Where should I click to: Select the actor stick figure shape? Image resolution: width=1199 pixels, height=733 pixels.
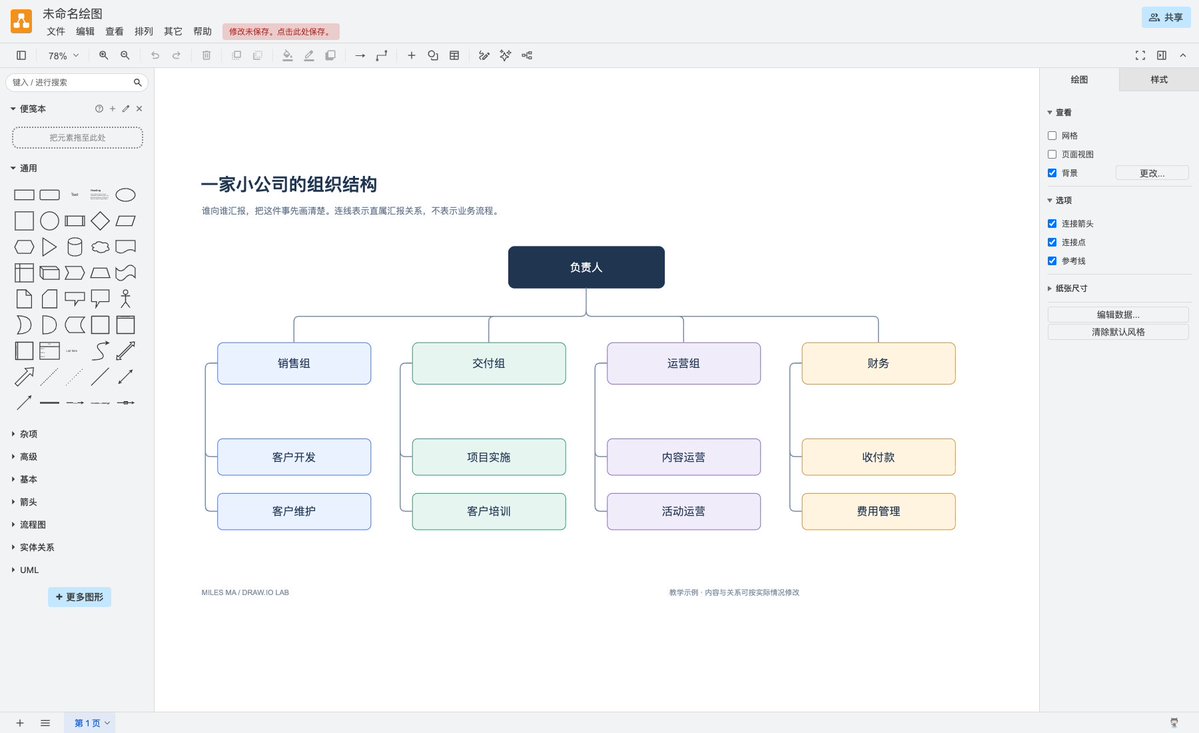pyautogui.click(x=125, y=298)
